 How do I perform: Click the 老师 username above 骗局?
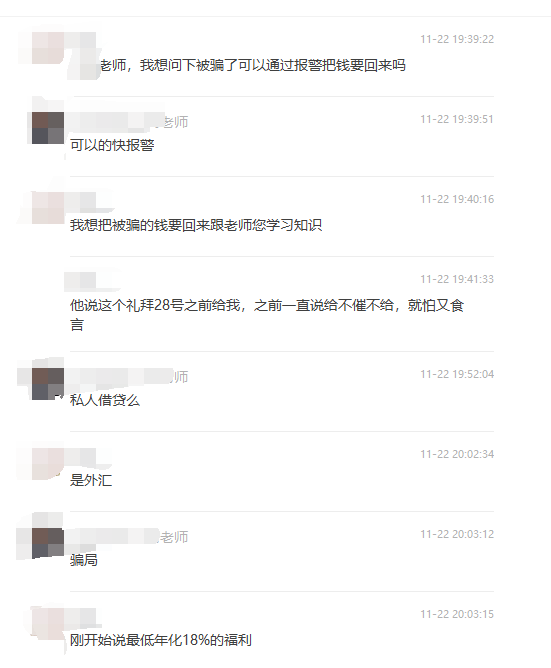click(174, 537)
